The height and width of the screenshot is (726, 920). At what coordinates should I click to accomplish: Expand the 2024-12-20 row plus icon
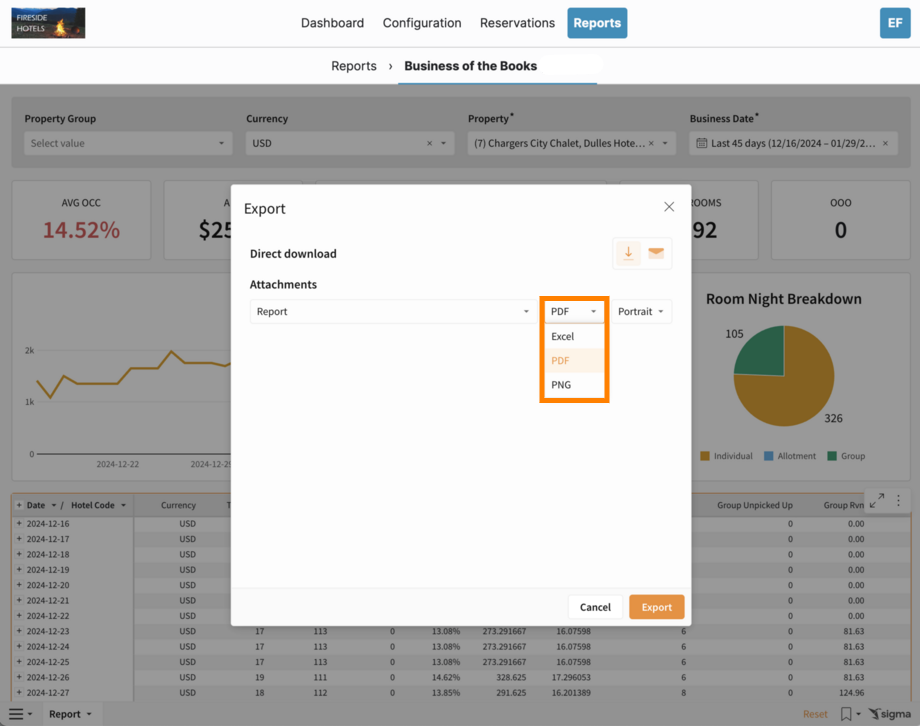click(x=19, y=585)
